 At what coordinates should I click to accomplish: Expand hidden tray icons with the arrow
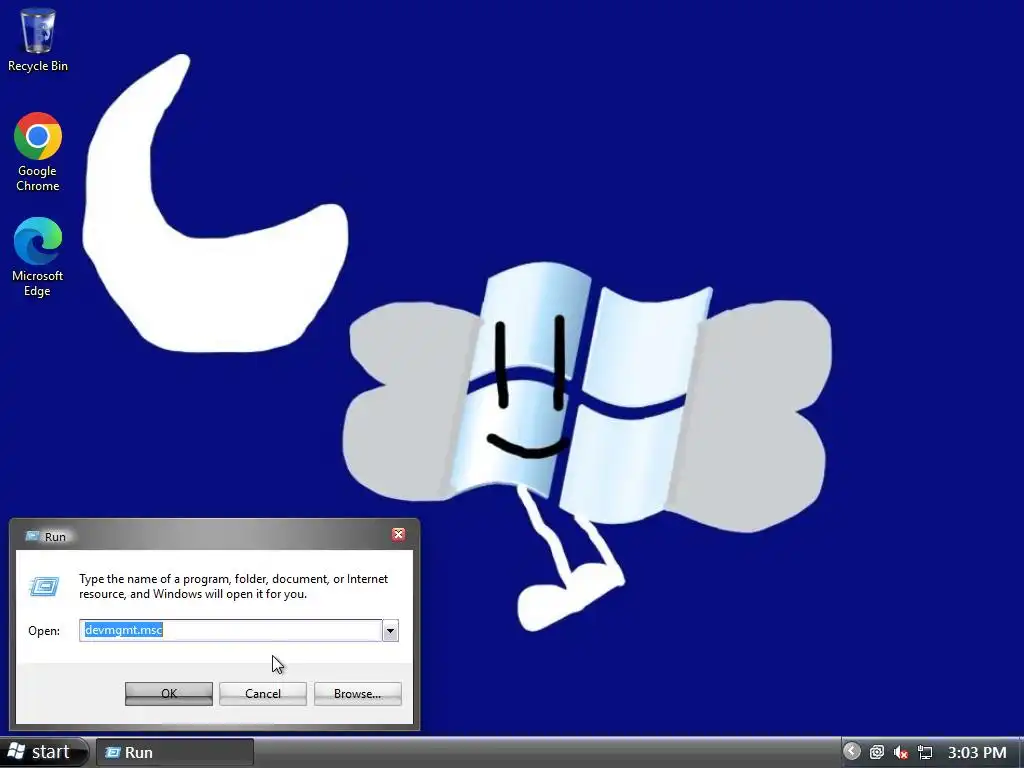pos(851,752)
